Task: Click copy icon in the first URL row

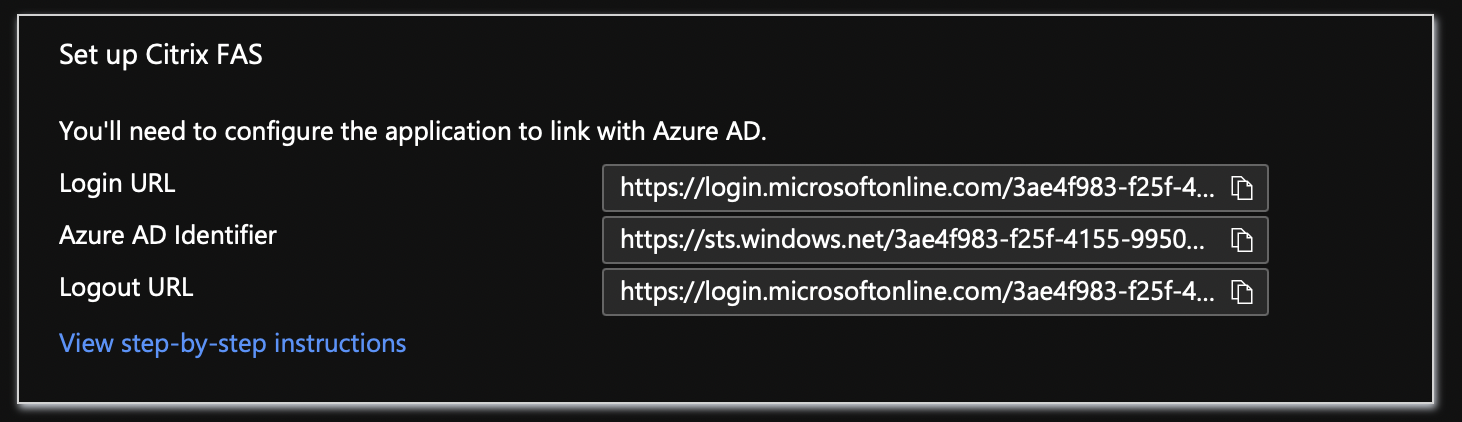Action: point(1241,187)
